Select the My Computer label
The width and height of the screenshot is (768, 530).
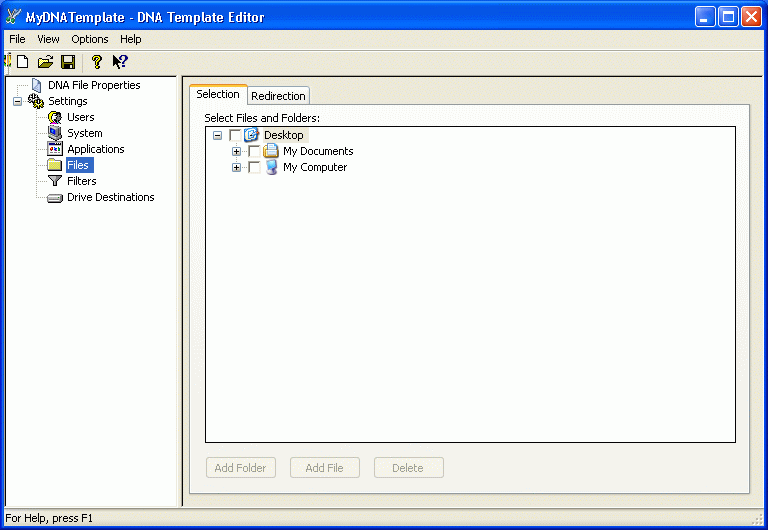pos(315,167)
